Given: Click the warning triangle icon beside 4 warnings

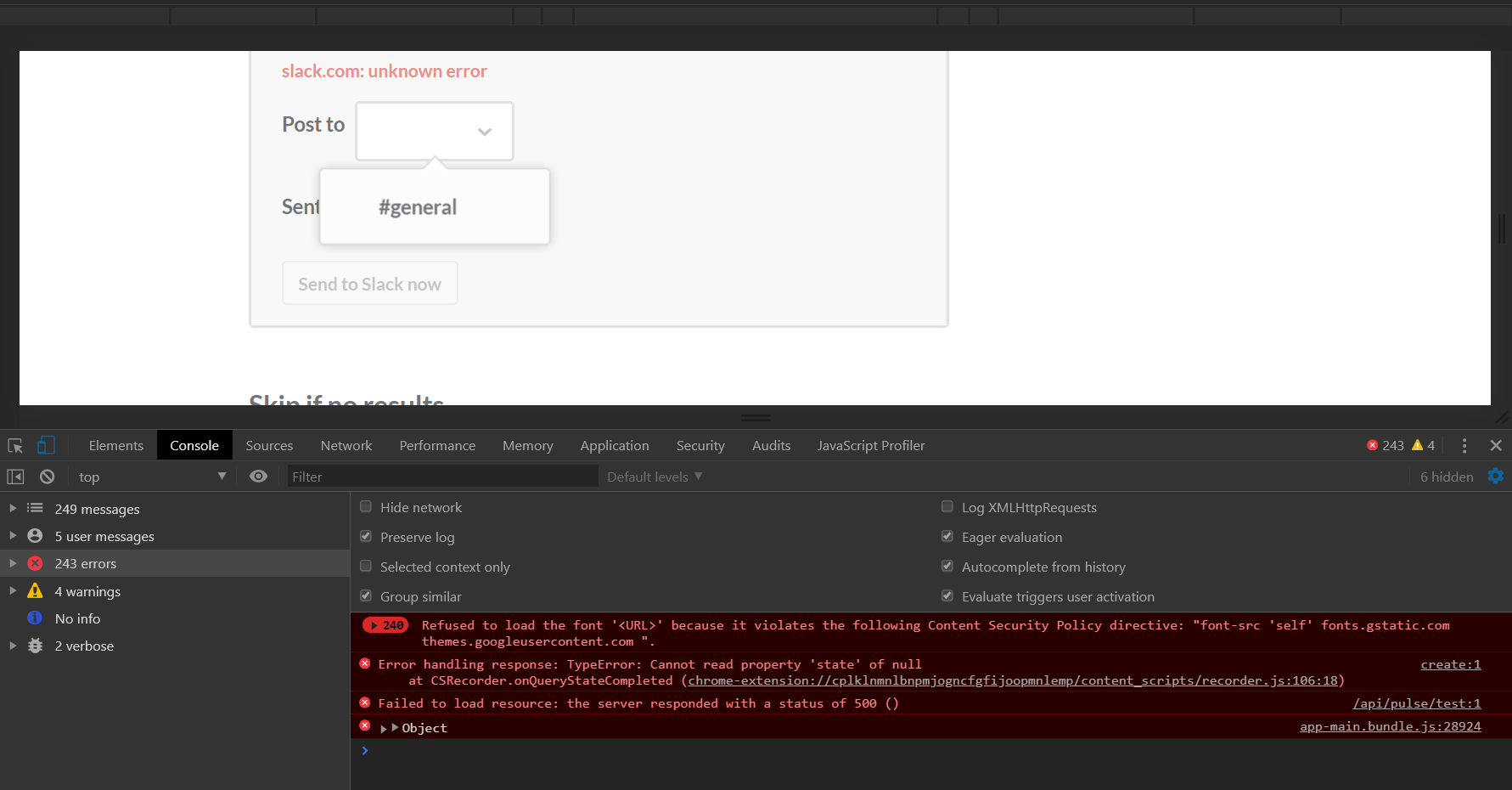Looking at the screenshot, I should pos(35,590).
